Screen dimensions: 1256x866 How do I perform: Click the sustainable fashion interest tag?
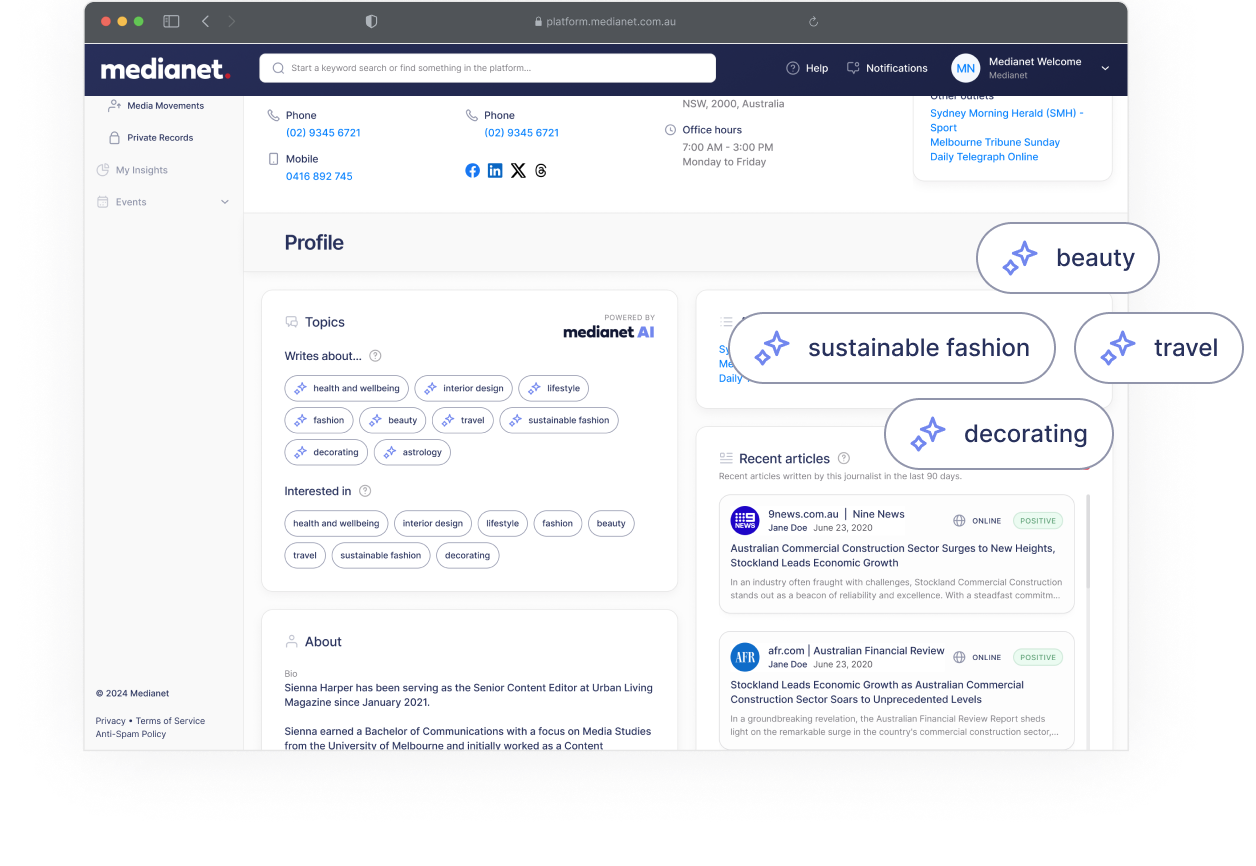(381, 555)
